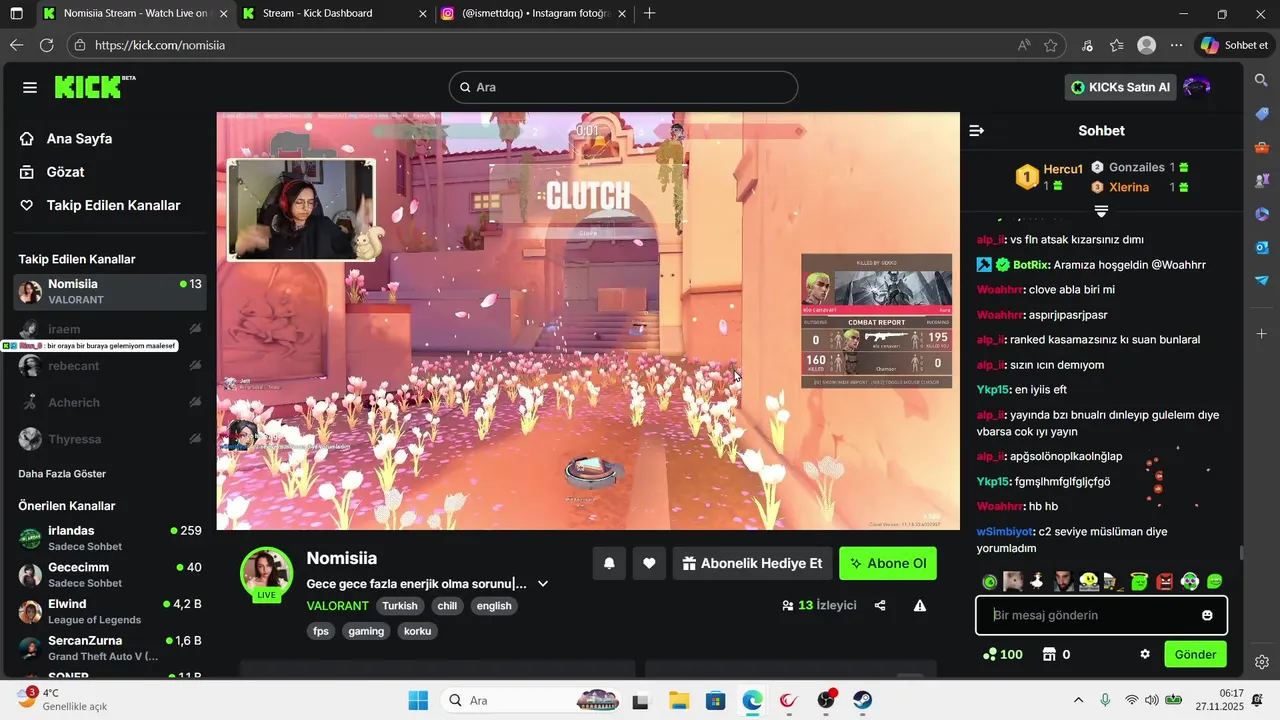The height and width of the screenshot is (720, 1280).
Task: Open Gonzailes gifter profile
Action: [x=1137, y=168]
